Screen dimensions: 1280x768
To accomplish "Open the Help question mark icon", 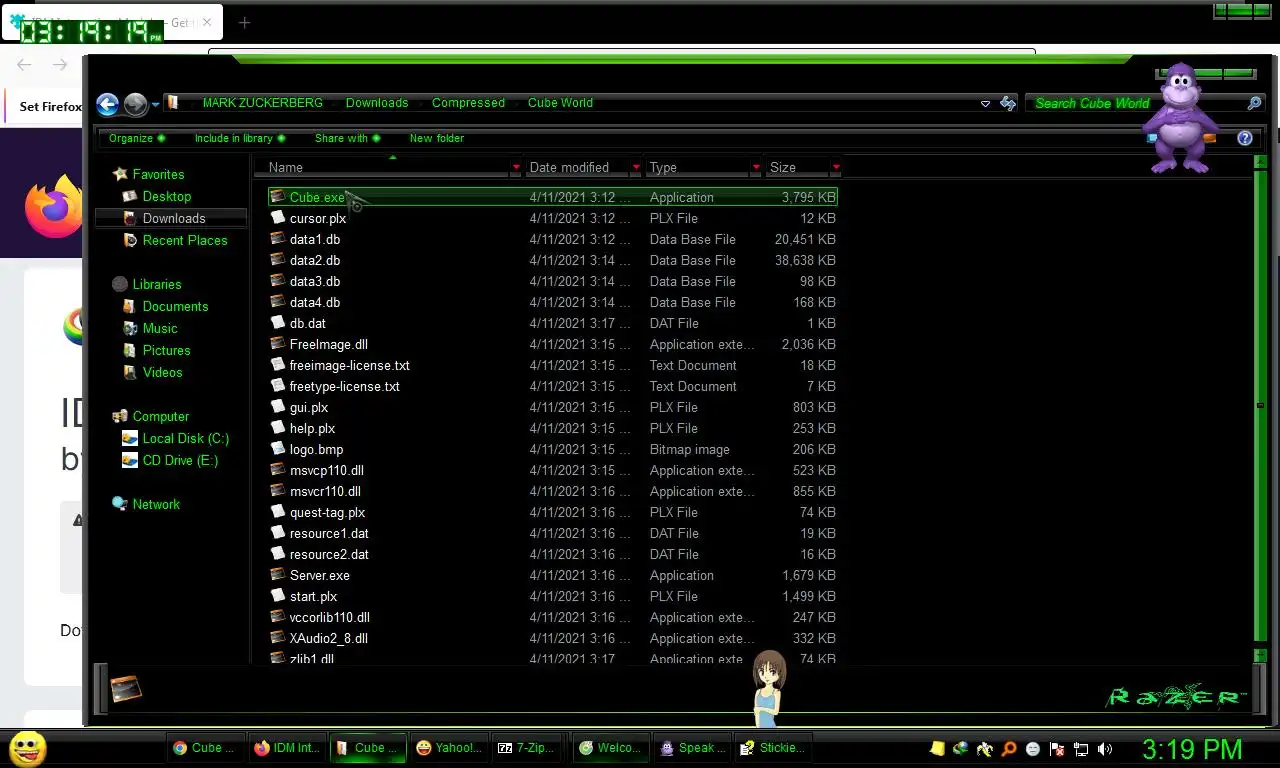I will coord(1245,138).
